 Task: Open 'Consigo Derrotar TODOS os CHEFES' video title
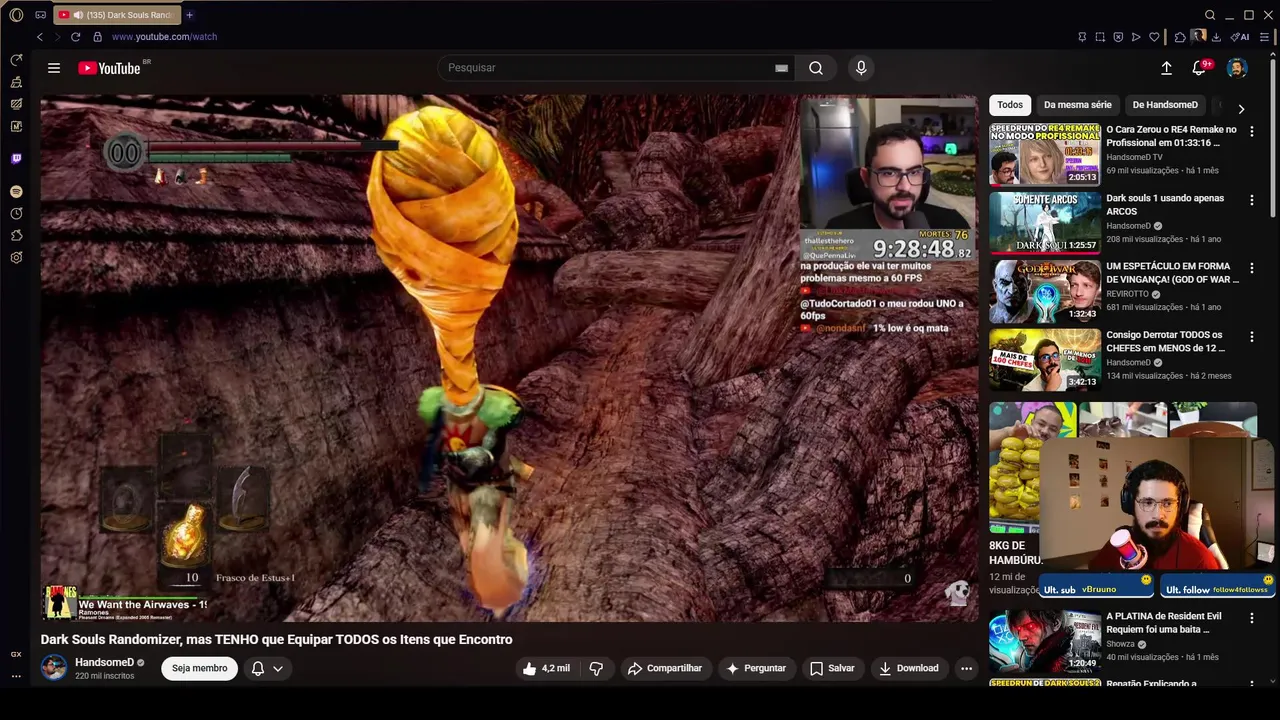[x=1166, y=342]
